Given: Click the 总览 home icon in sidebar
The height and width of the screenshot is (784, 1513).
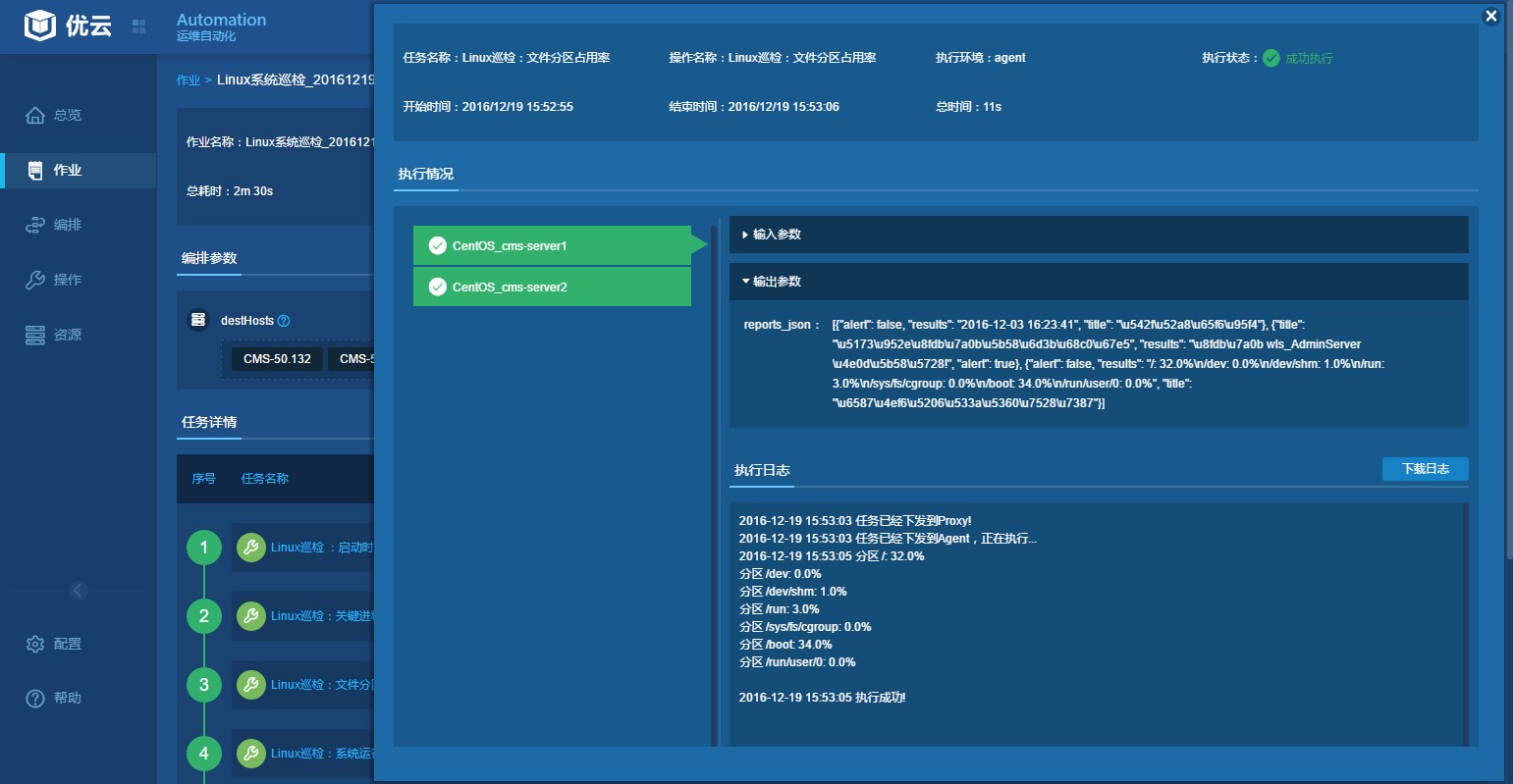Looking at the screenshot, I should coord(35,115).
